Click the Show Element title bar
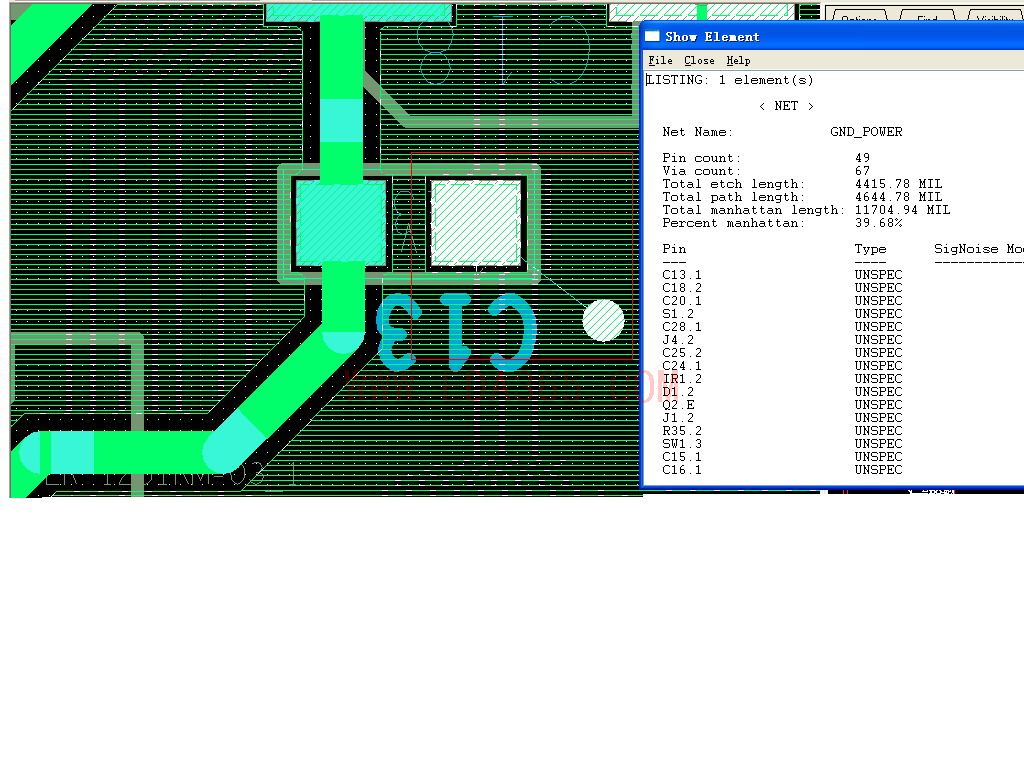 [833, 37]
